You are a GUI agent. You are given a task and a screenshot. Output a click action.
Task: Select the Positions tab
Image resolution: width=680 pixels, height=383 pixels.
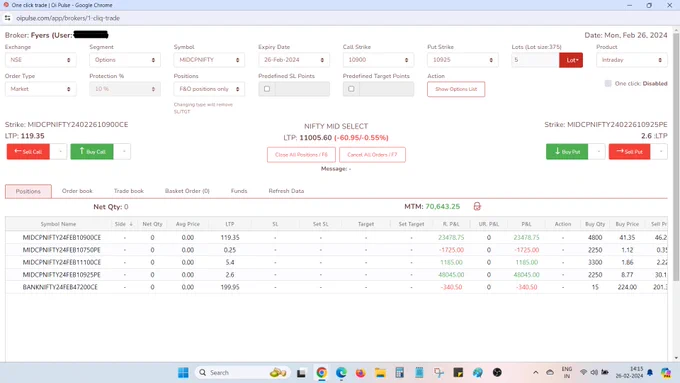tap(28, 191)
